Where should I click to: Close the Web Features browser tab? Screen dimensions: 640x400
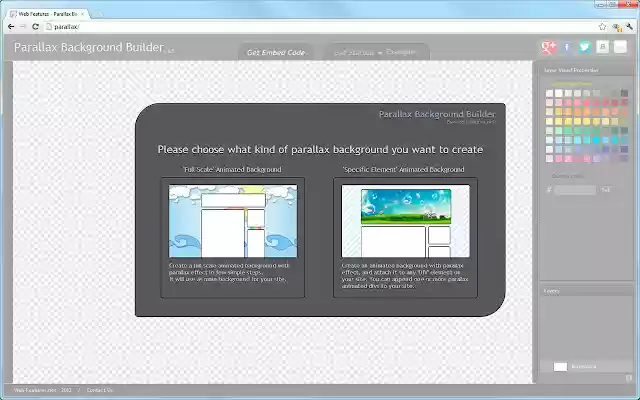coord(82,14)
